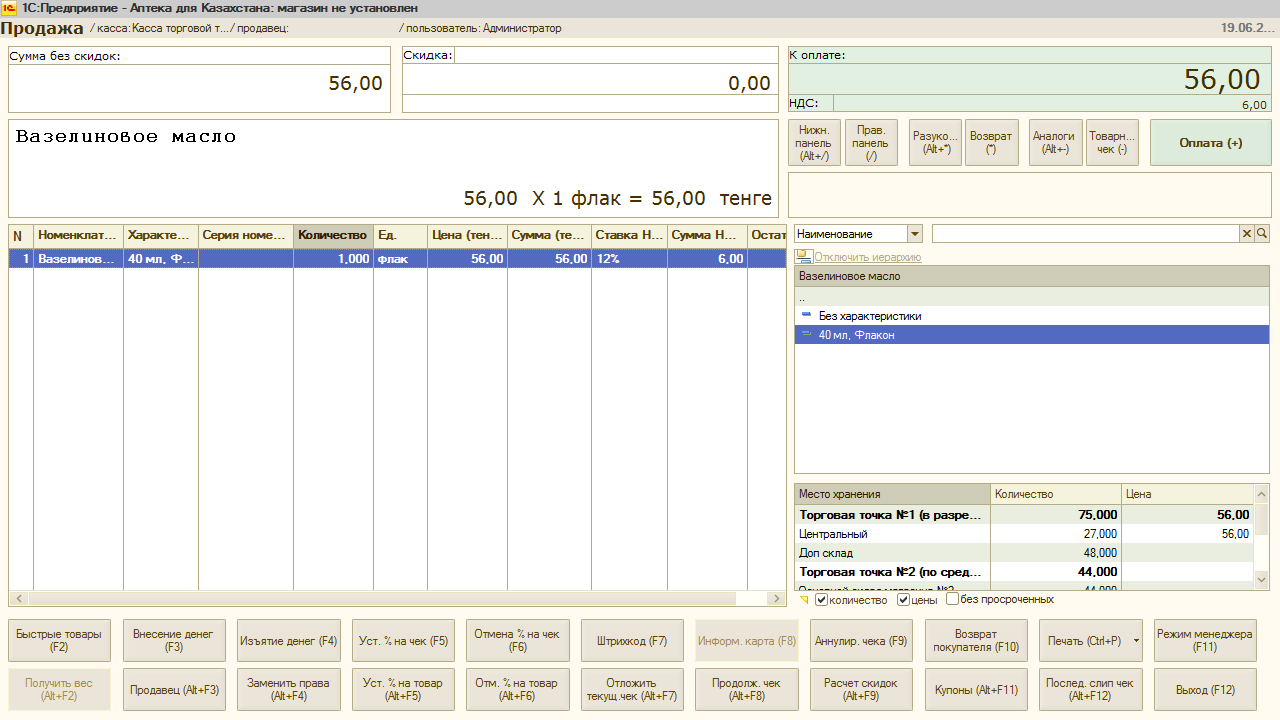This screenshot has width=1280, height=720.
Task: Uncheck the 'цены' checkbox
Action: click(903, 600)
